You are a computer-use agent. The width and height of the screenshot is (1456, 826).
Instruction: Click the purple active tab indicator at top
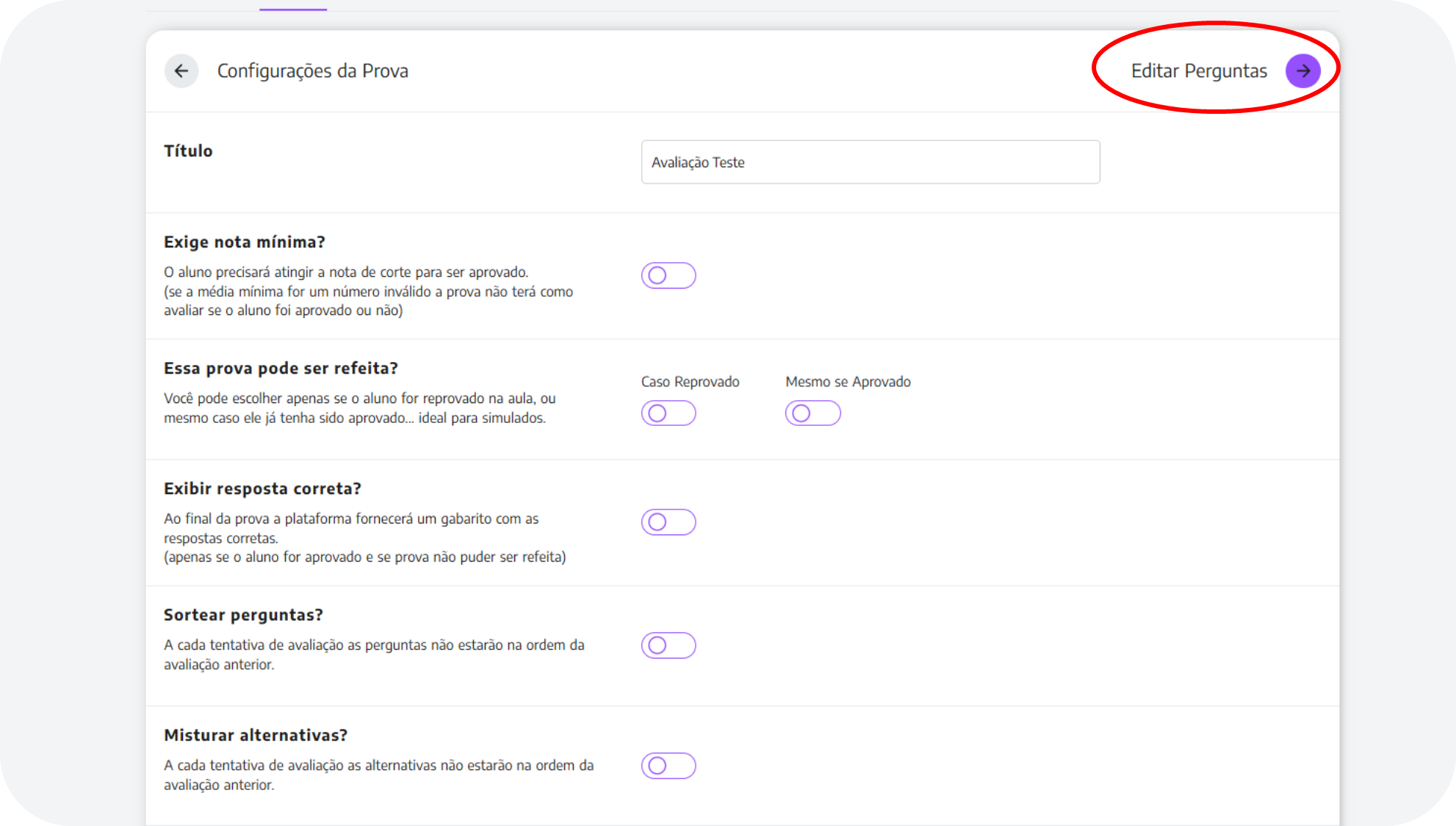[292, 9]
